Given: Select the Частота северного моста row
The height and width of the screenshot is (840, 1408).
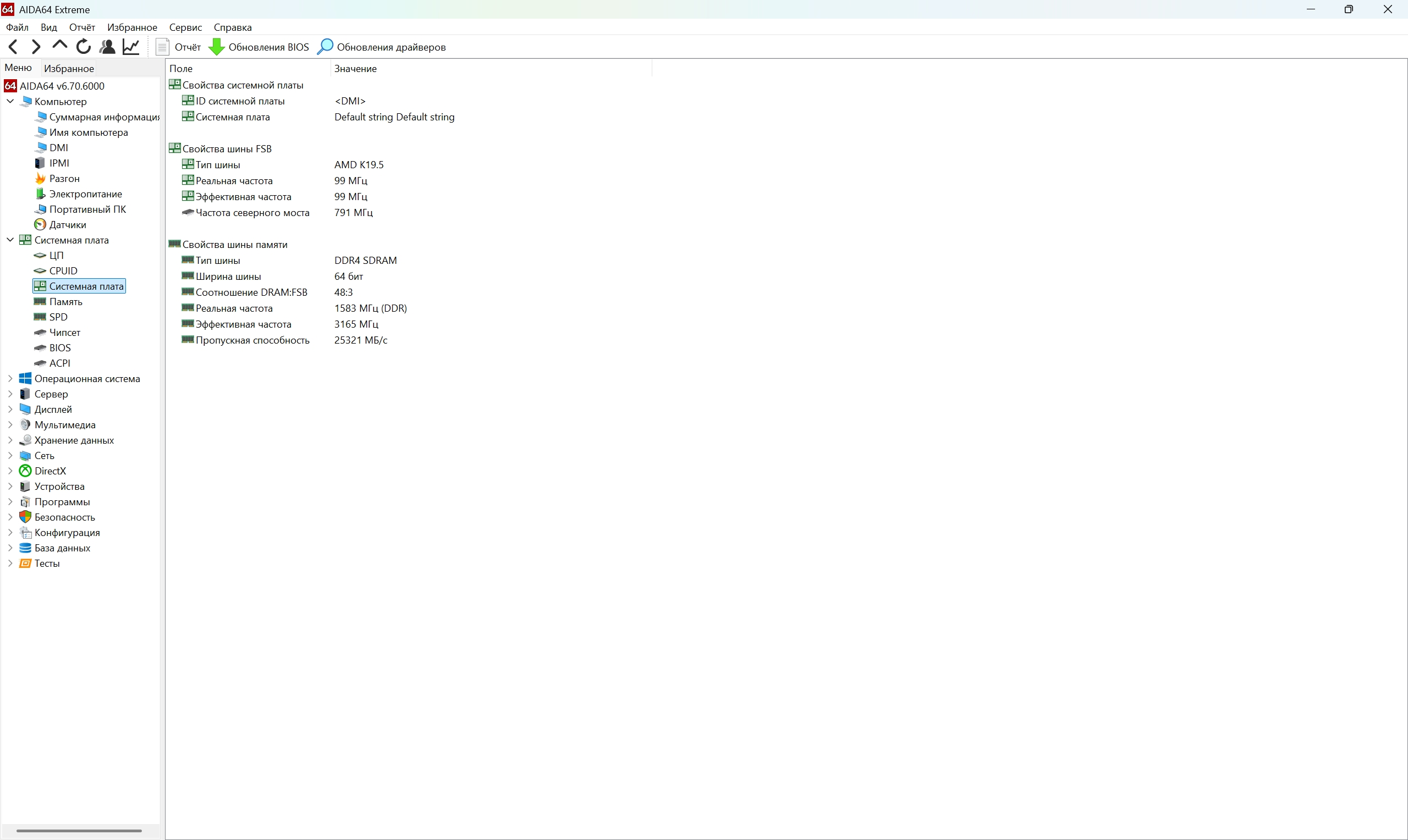Looking at the screenshot, I should coord(252,213).
